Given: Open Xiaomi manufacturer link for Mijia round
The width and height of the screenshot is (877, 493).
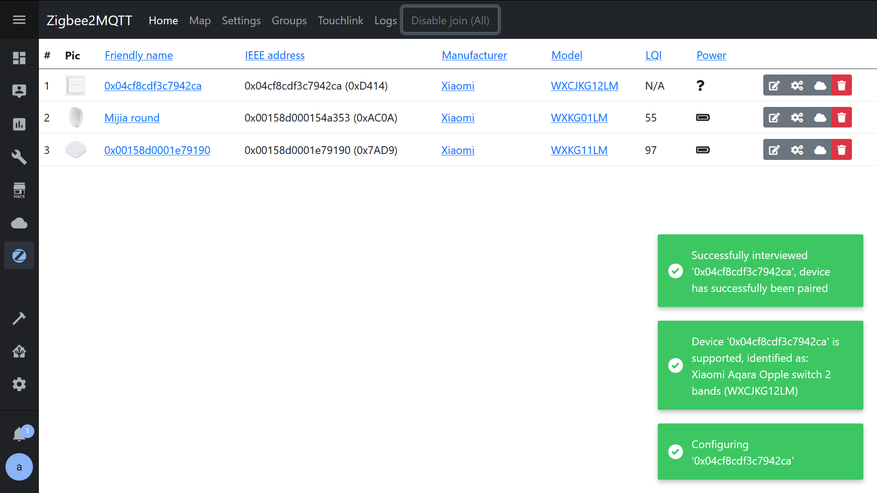Looking at the screenshot, I should [458, 118].
